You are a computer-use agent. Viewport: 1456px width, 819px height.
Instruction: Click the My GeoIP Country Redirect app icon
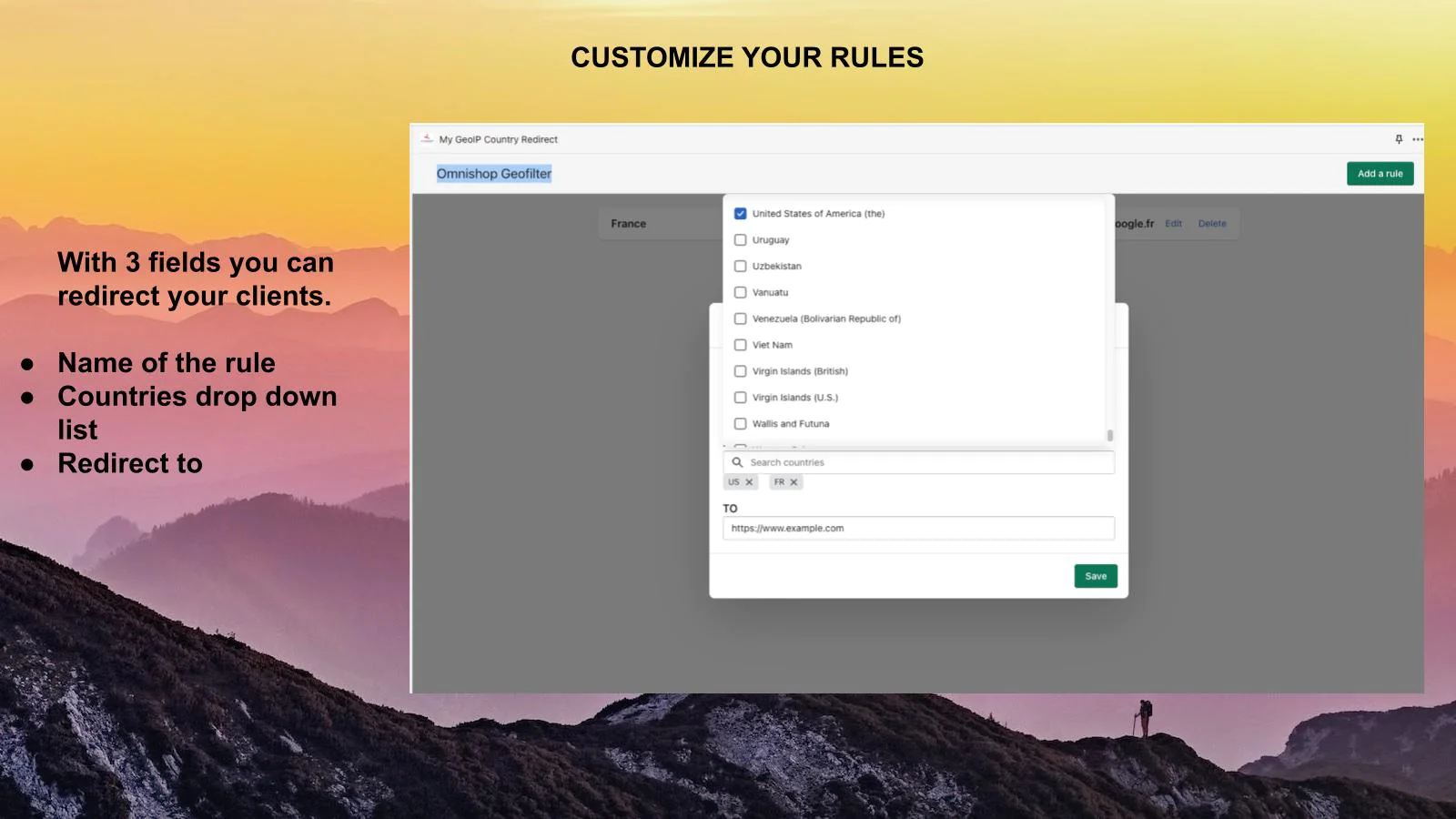427,139
